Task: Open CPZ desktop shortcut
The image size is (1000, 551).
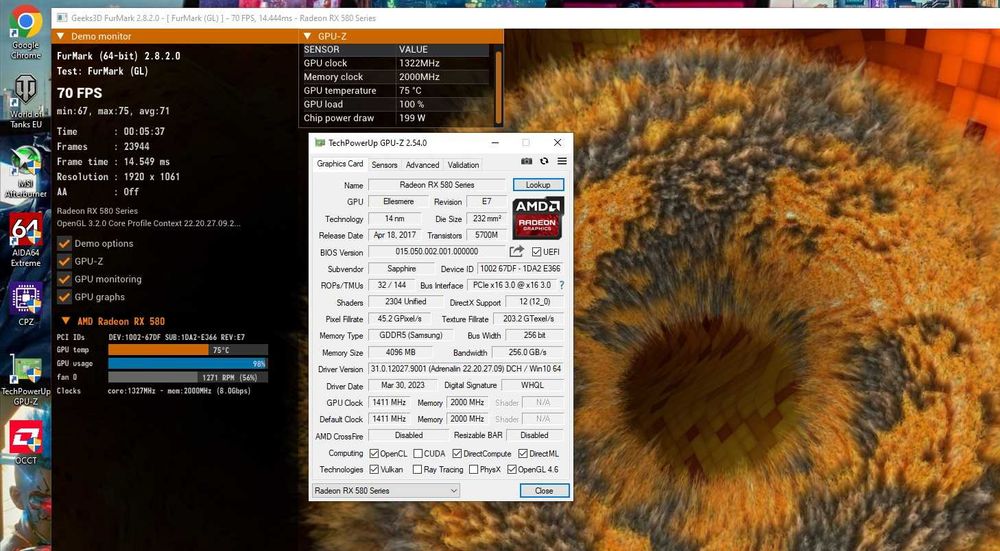Action: tap(26, 304)
